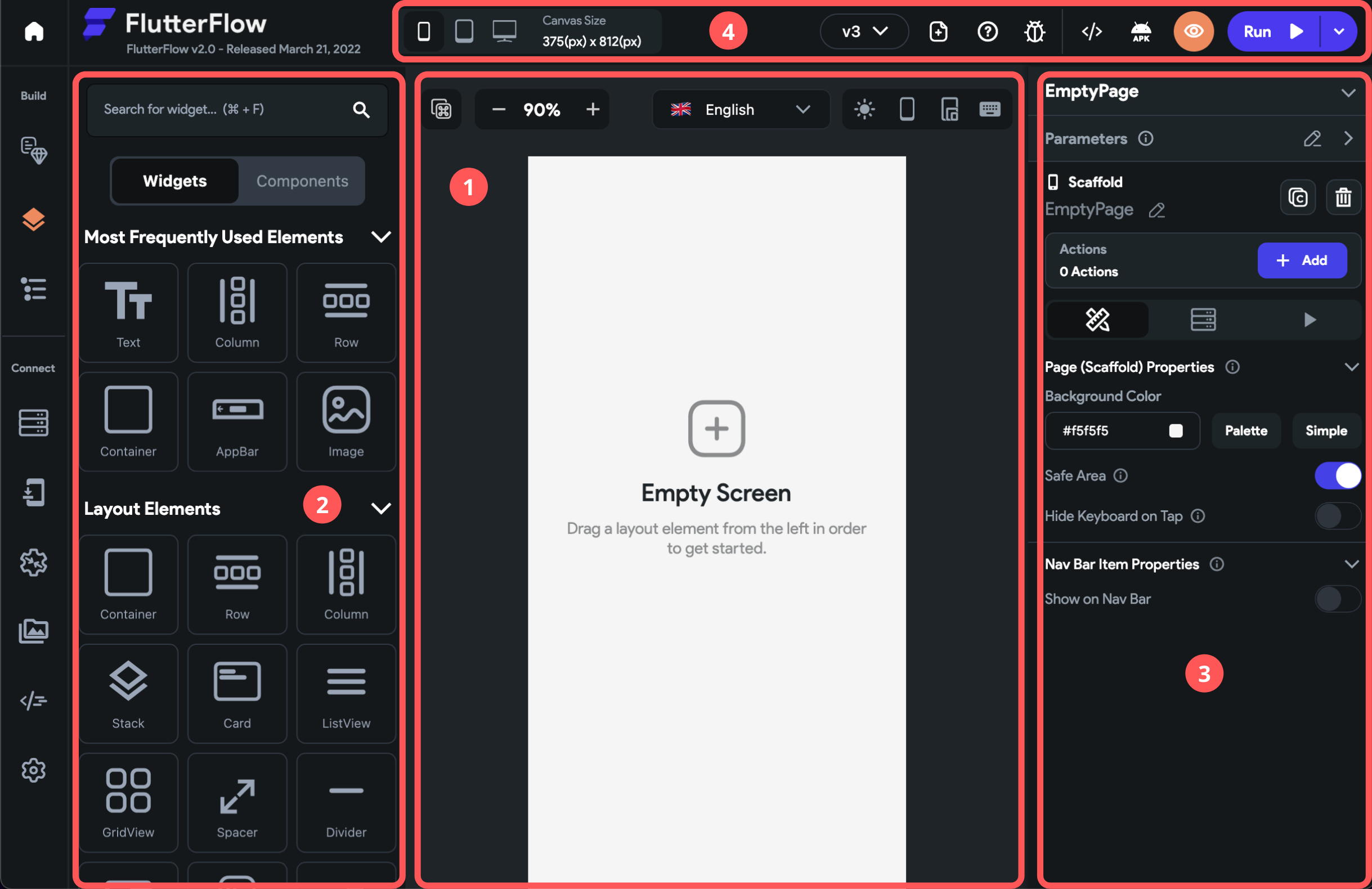Toggle the multi-device preview icon on canvas
The image size is (1372, 889).
[949, 109]
